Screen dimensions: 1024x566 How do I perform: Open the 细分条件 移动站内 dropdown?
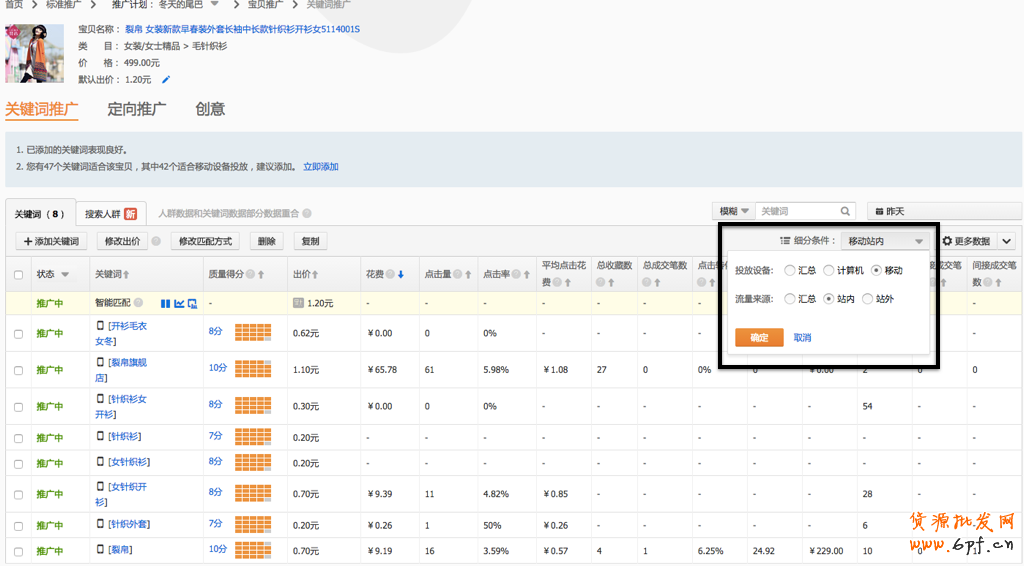885,241
